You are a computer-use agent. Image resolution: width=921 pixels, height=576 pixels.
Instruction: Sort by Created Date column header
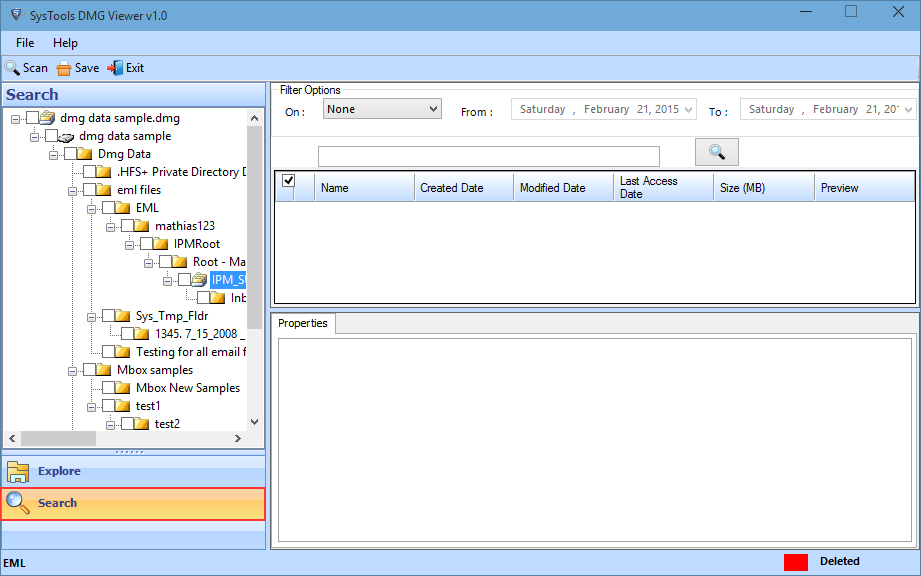point(464,188)
